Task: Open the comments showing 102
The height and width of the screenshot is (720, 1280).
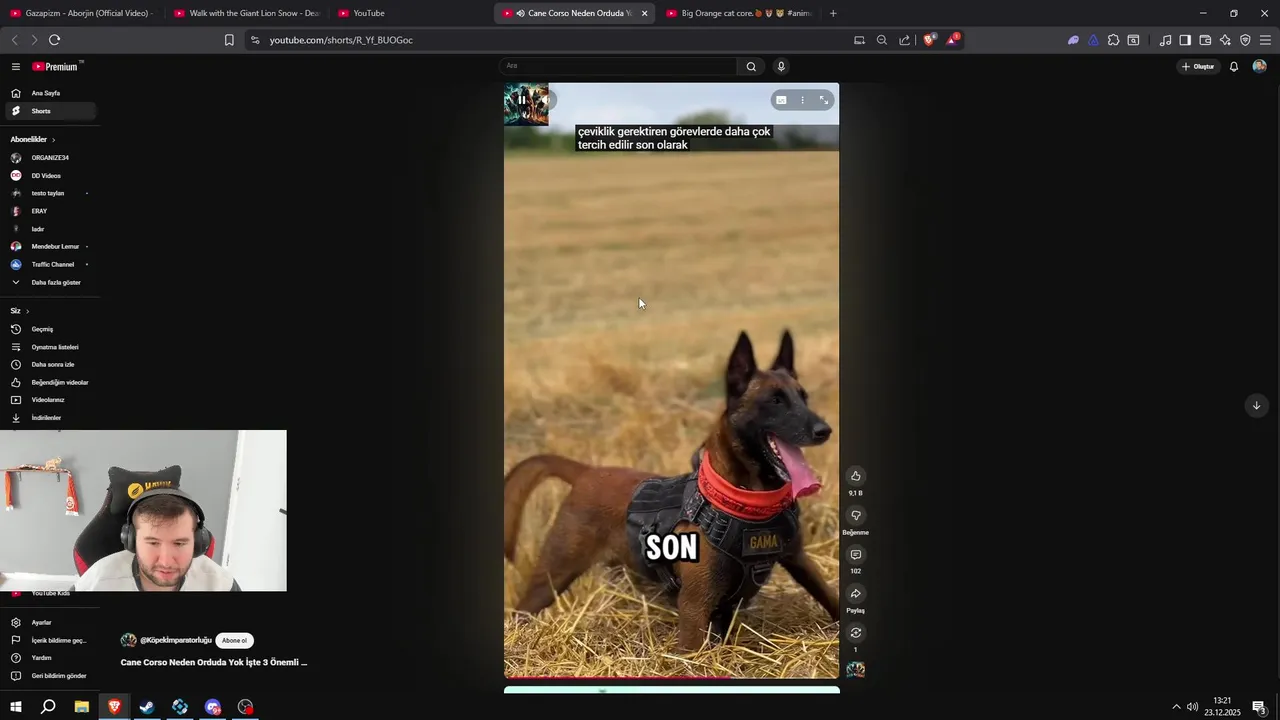Action: [855, 555]
